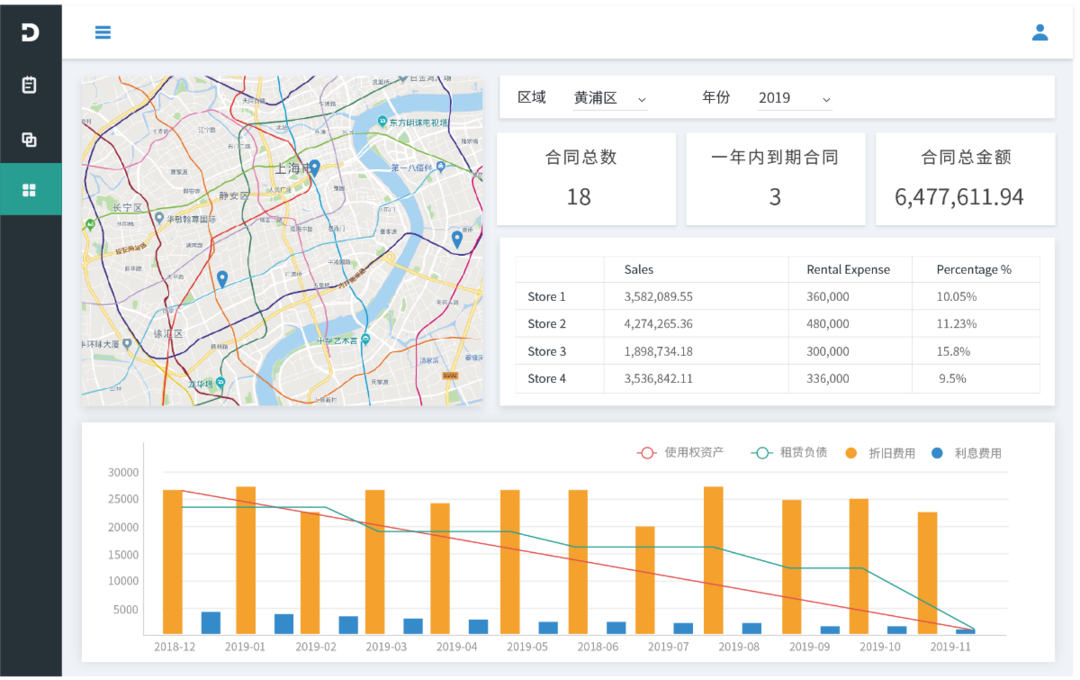1080x680 pixels.
Task: Click the blue pin beside 上海市
Action: [315, 167]
